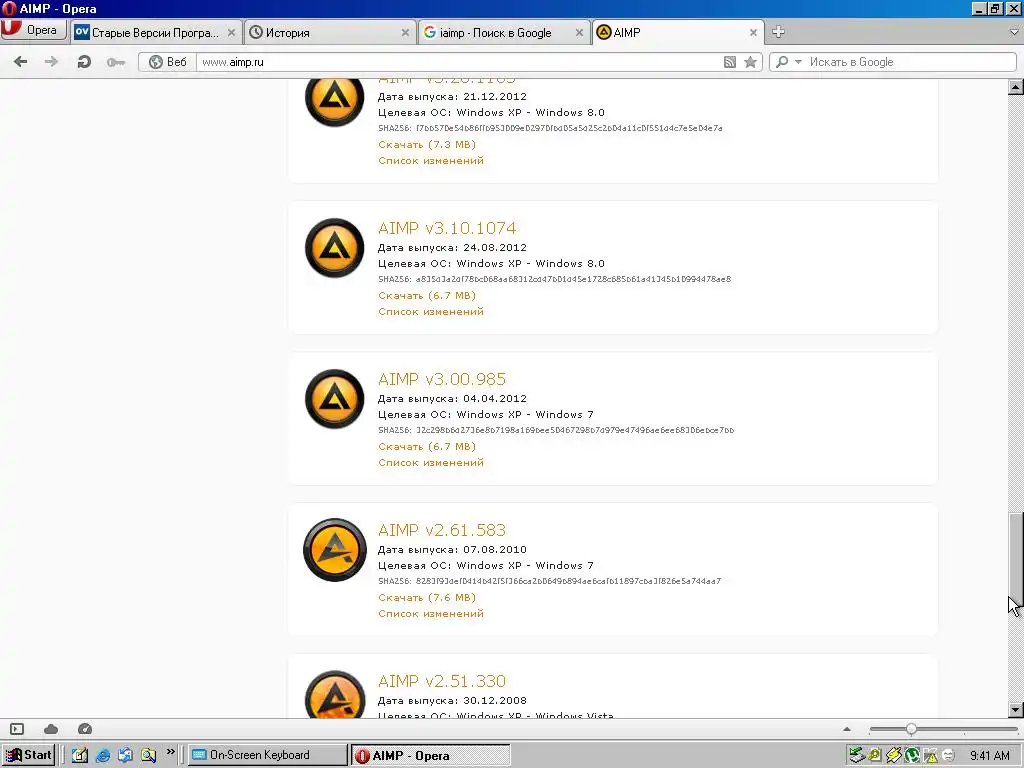This screenshot has width=1024, height=768.
Task: Open AIMP v3.00.985 title link
Action: point(441,379)
